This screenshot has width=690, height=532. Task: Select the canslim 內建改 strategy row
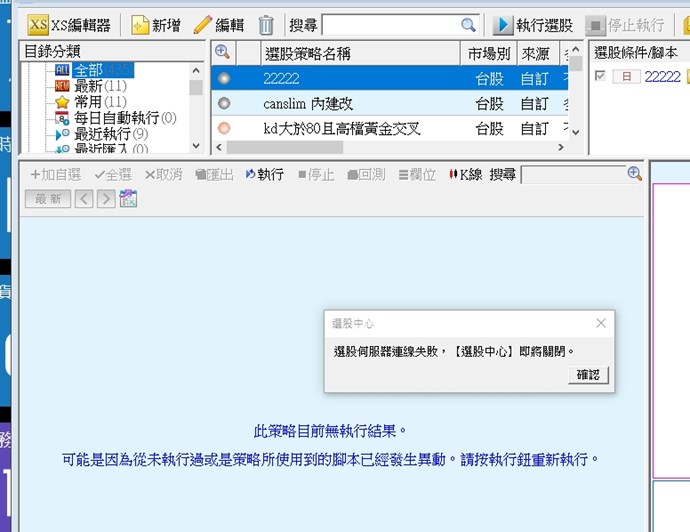pos(390,103)
